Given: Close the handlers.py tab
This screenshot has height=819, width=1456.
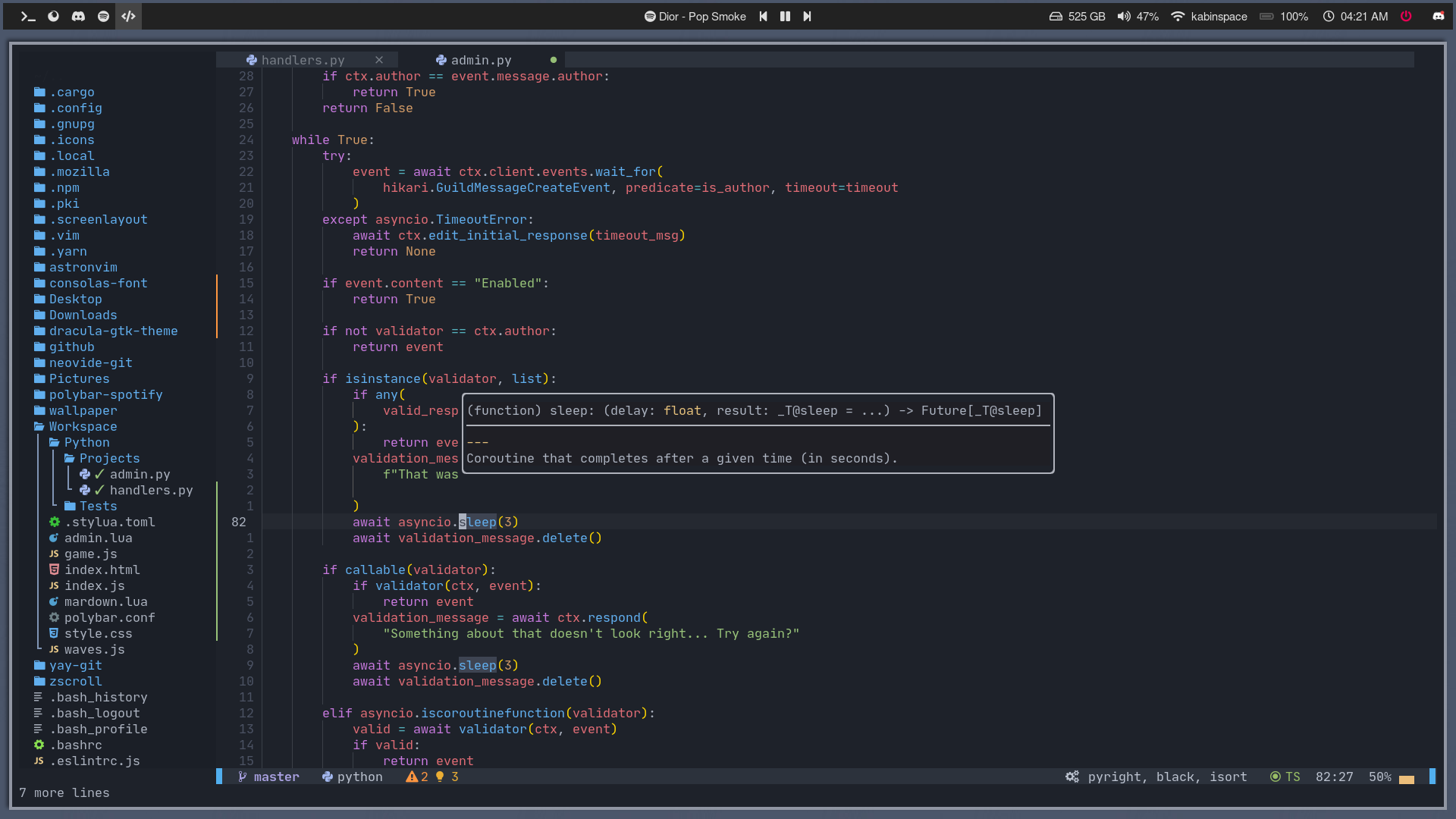Looking at the screenshot, I should pos(379,60).
